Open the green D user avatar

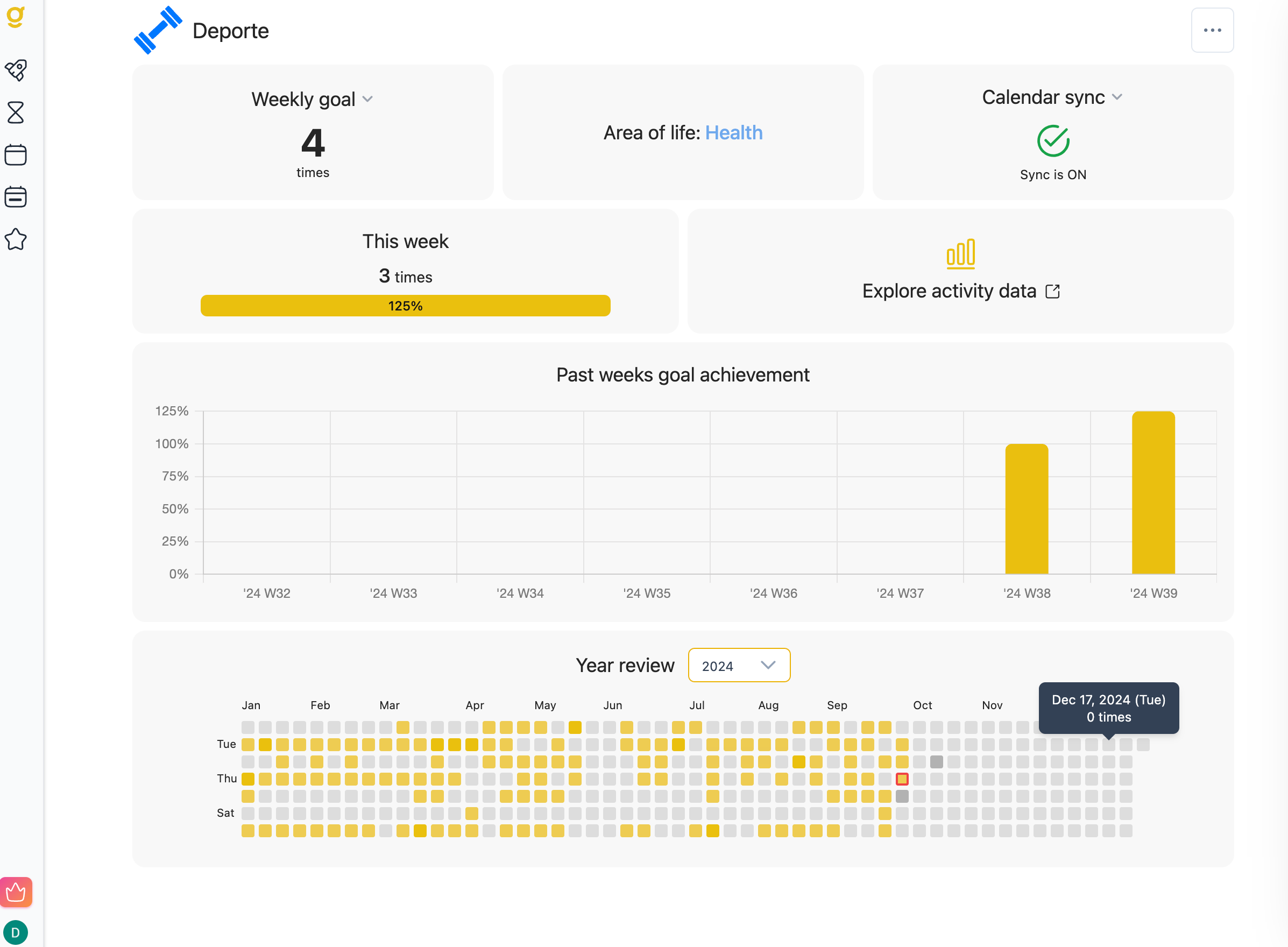tap(16, 932)
